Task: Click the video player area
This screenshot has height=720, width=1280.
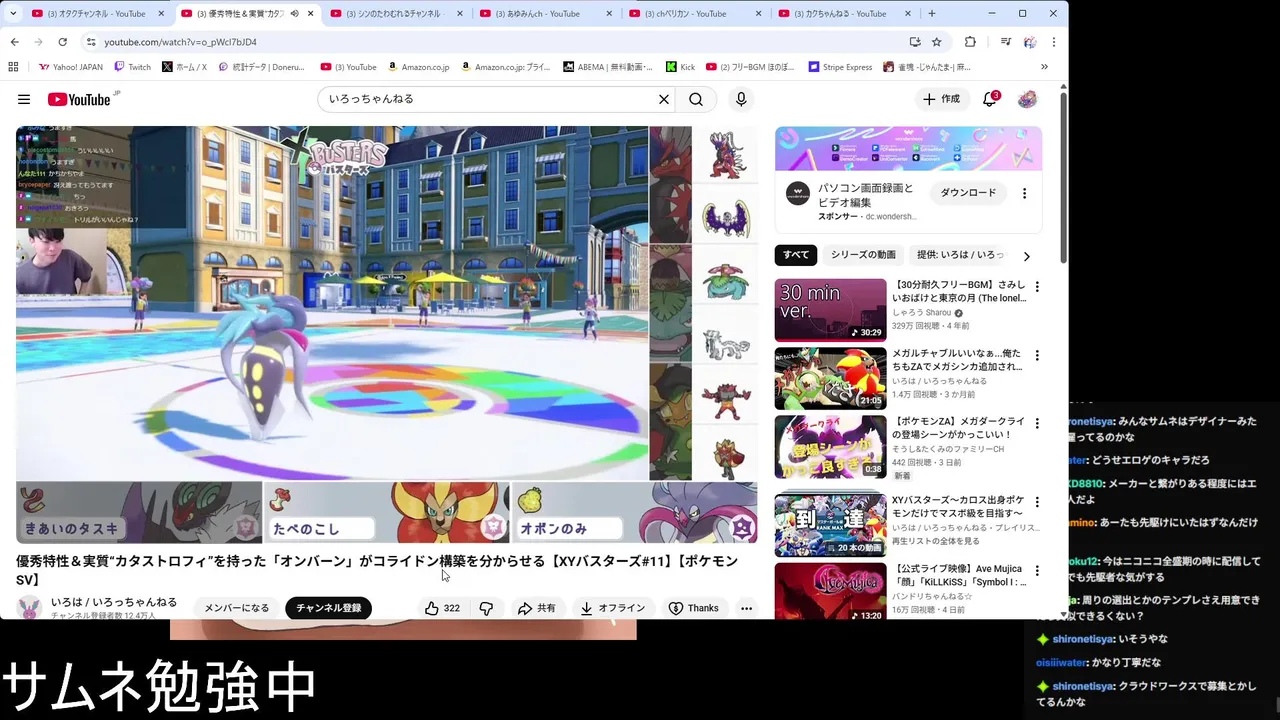Action: [x=386, y=335]
